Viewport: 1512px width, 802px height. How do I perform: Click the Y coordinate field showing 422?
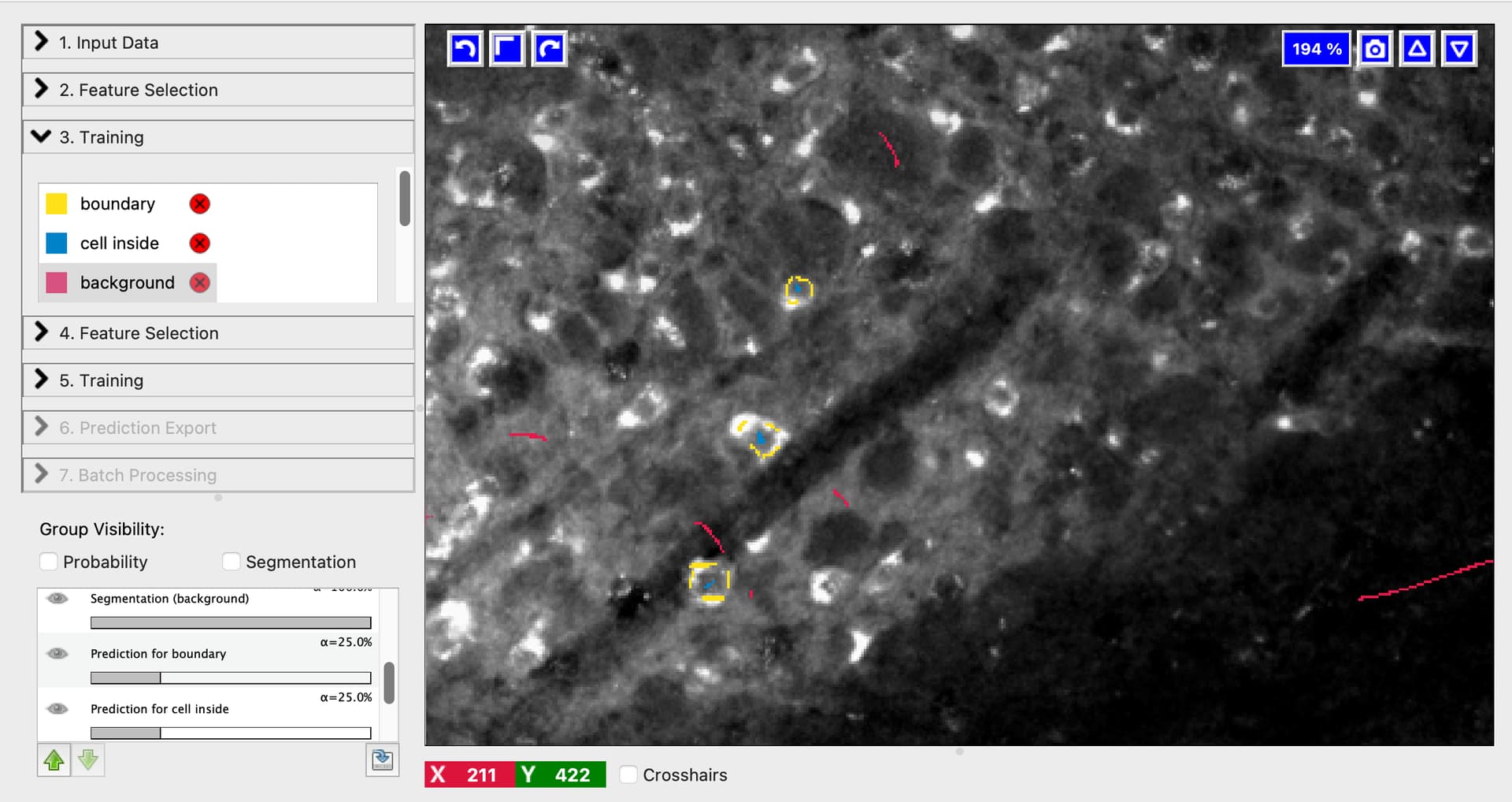(x=561, y=775)
